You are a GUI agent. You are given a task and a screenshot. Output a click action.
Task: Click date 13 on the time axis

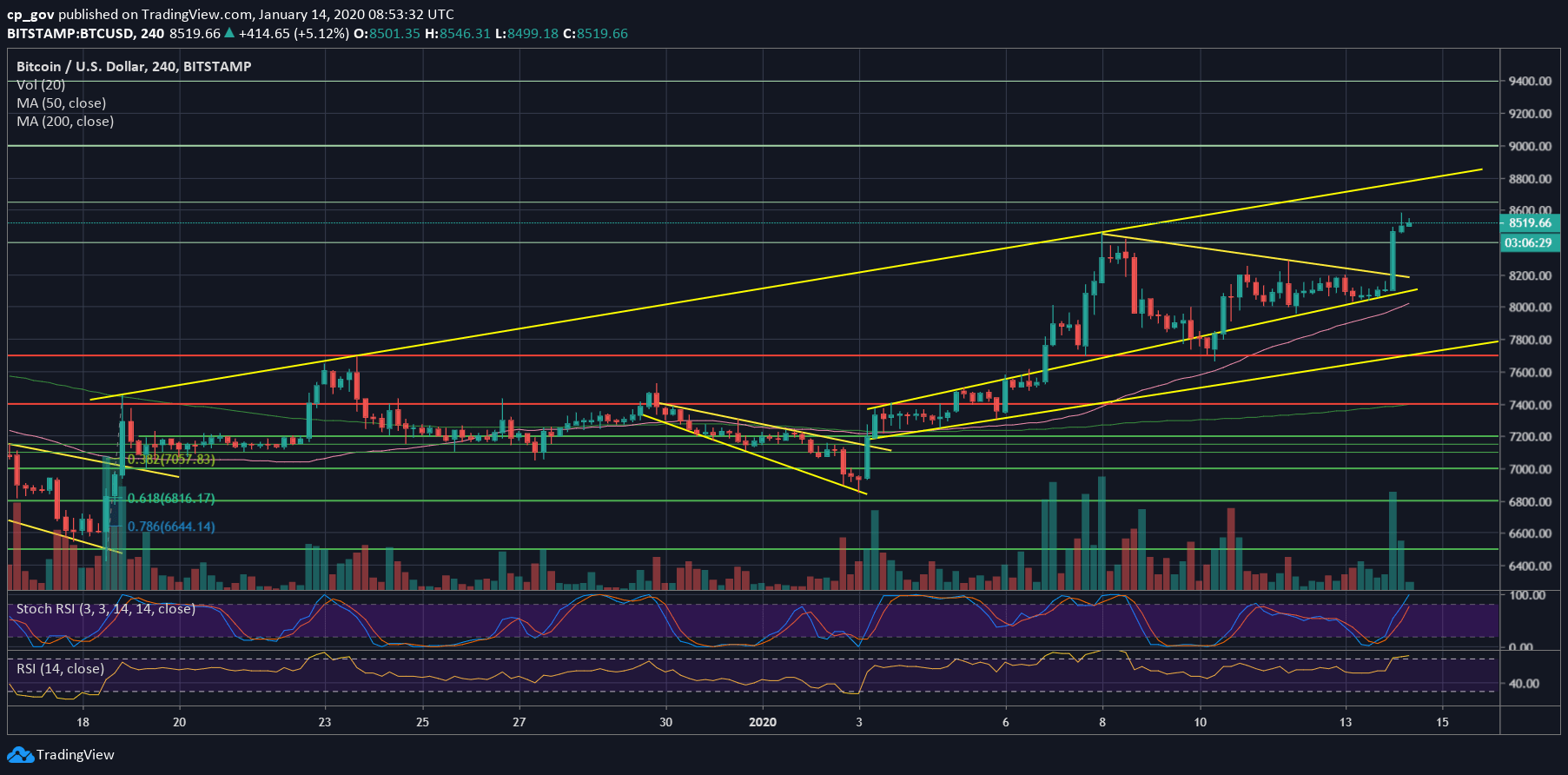tap(1346, 722)
